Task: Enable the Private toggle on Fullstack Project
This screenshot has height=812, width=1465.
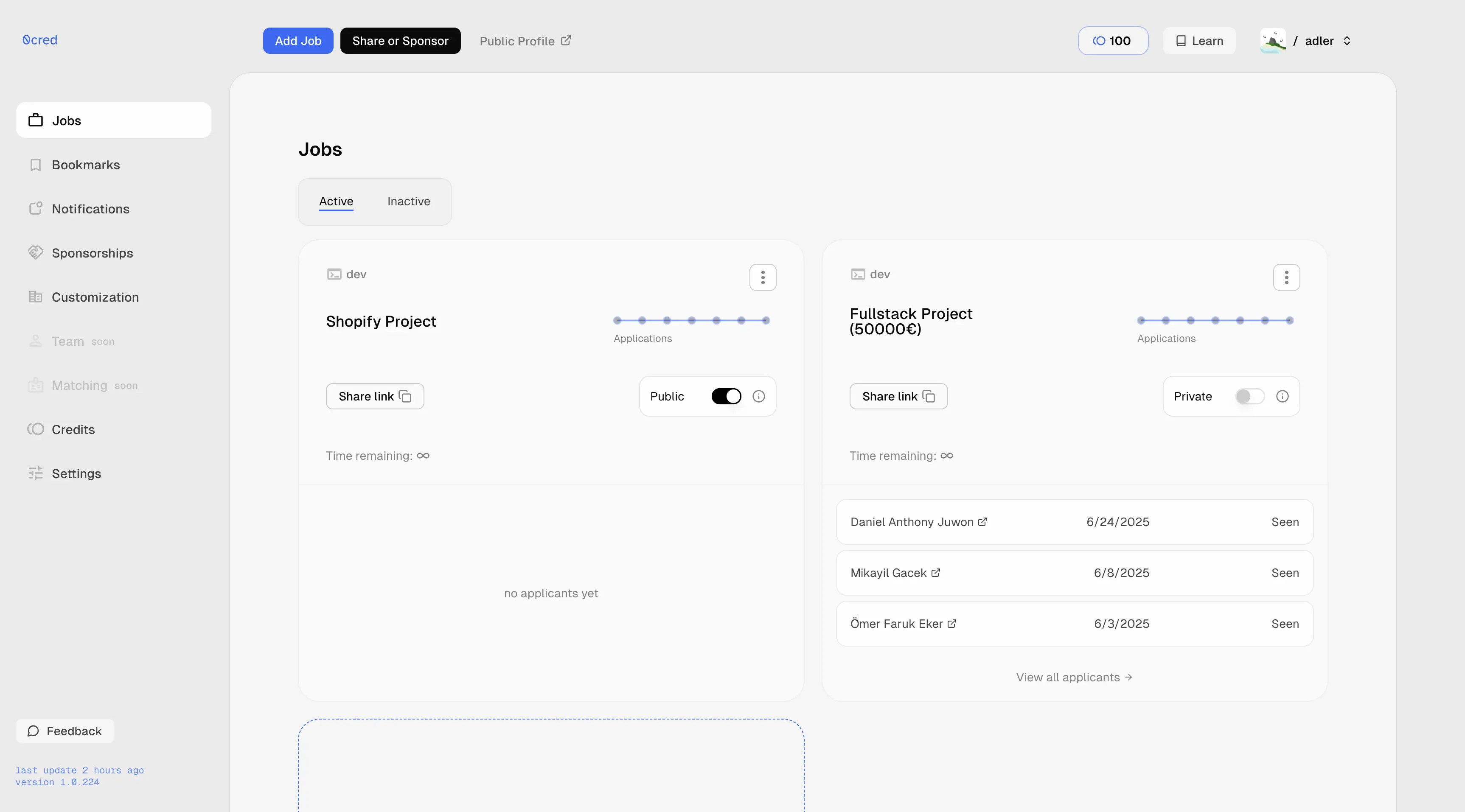Action: (1249, 396)
